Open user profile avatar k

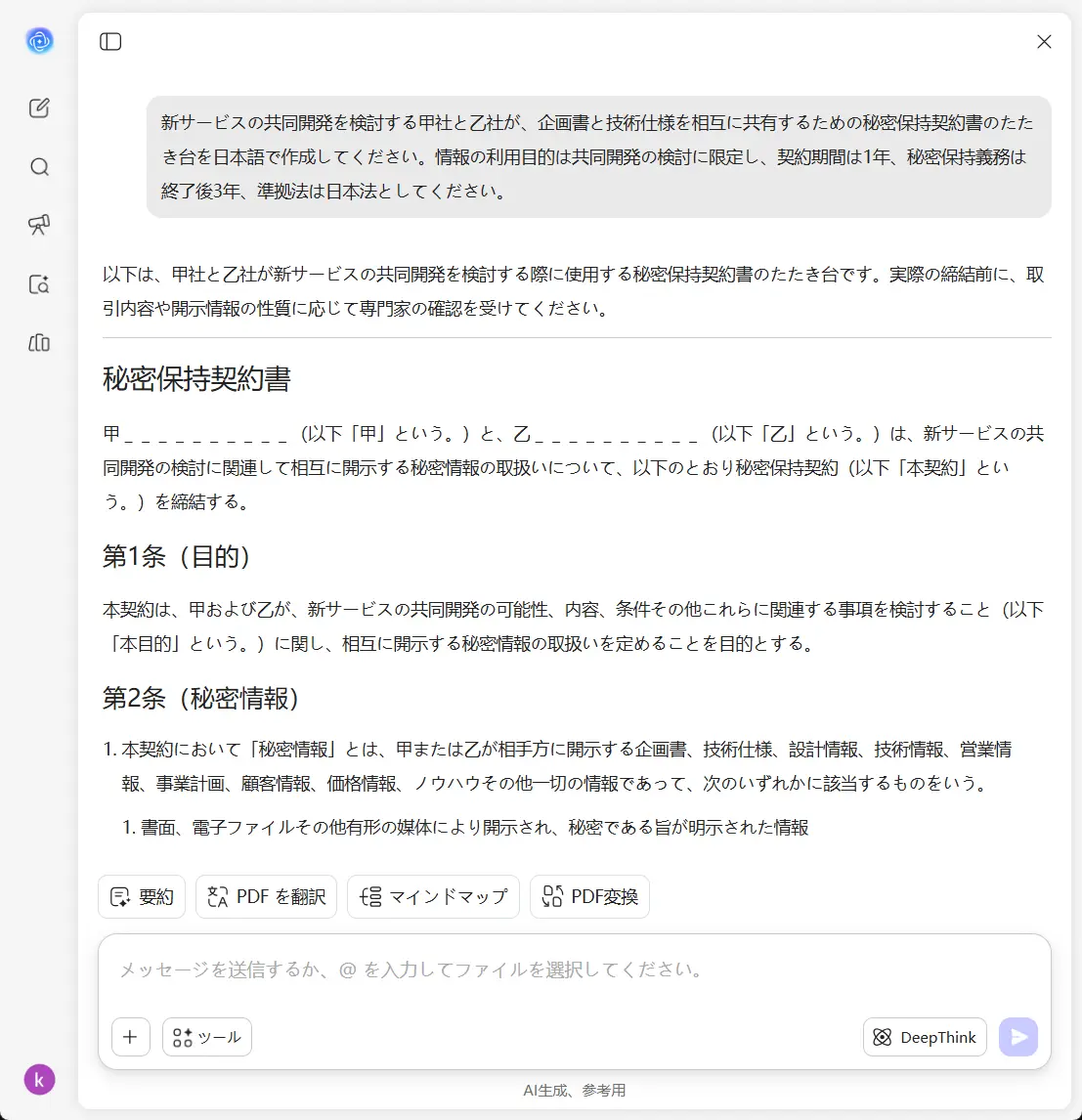39,1079
